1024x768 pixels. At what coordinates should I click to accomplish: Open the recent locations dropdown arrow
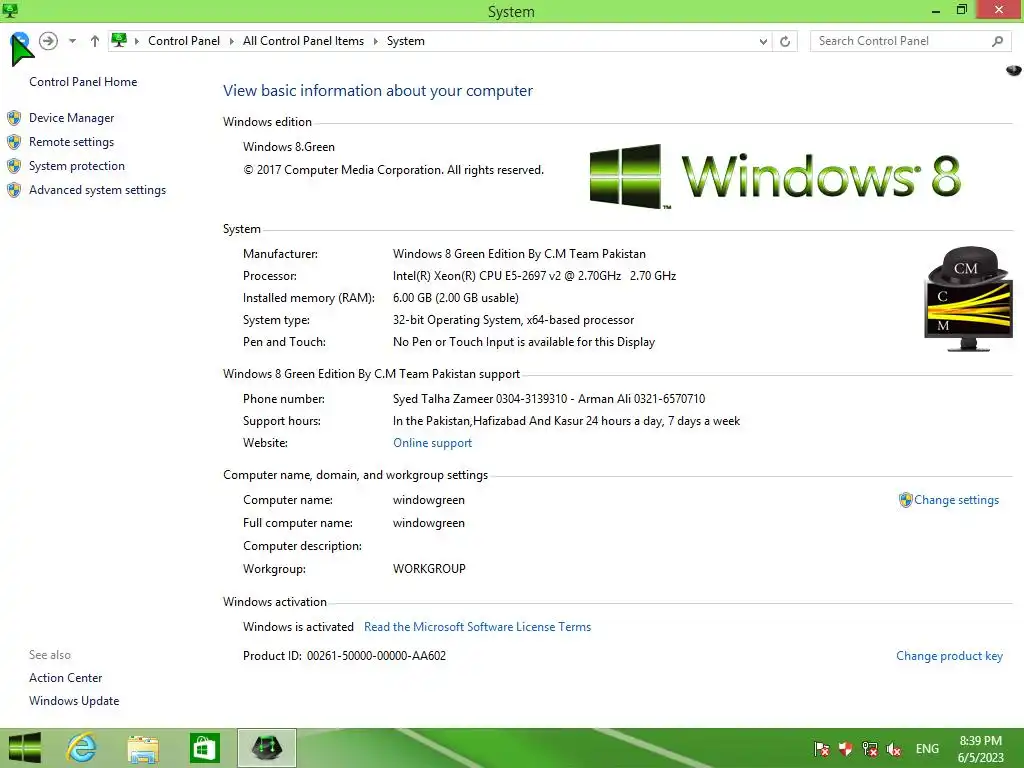72,41
